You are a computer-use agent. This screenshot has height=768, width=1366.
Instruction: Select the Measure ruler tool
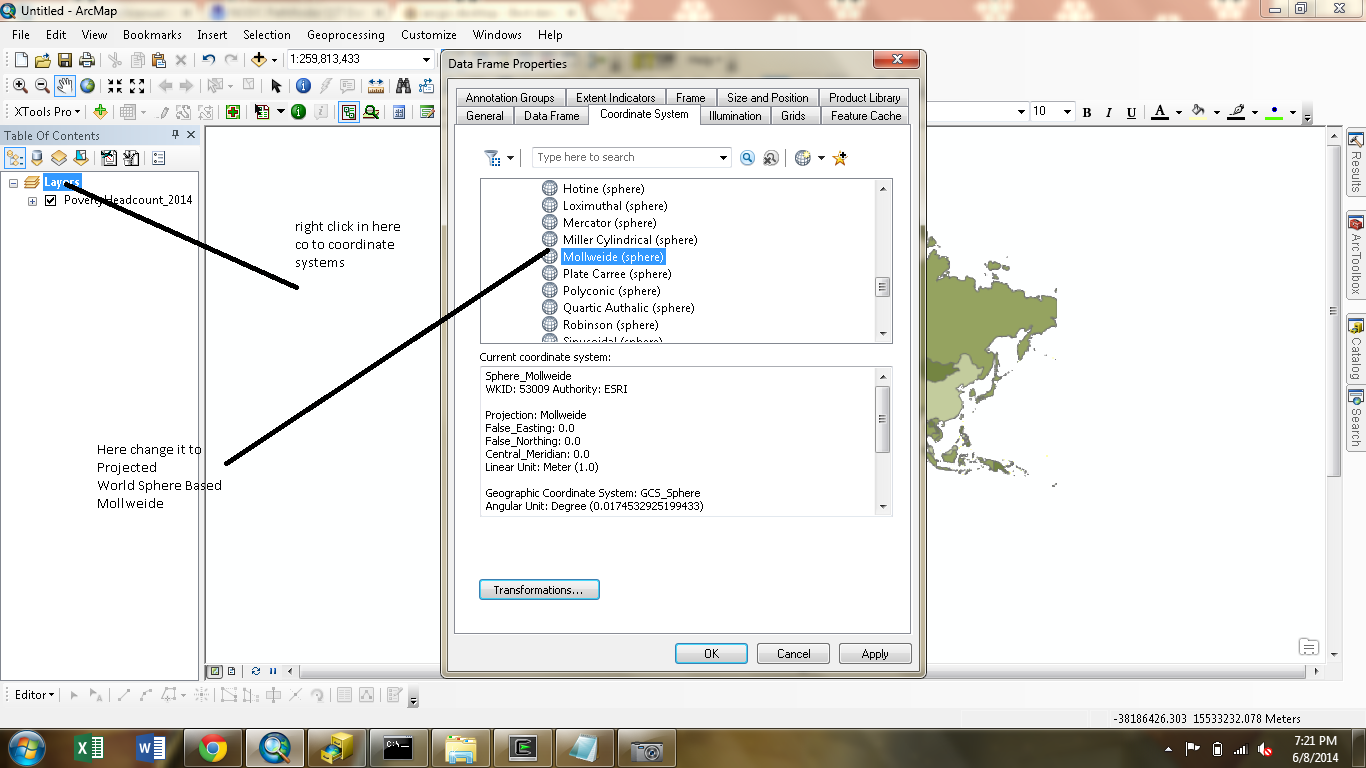tap(376, 86)
